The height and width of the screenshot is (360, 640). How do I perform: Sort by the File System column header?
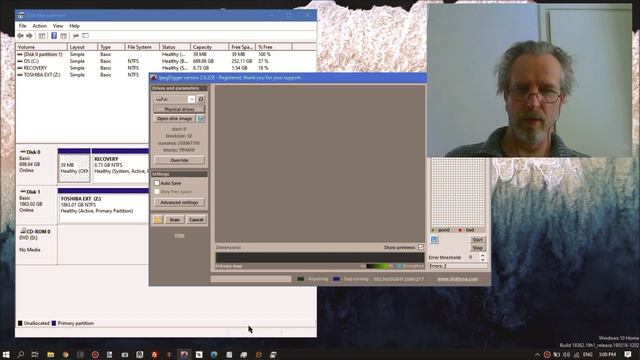pos(142,47)
